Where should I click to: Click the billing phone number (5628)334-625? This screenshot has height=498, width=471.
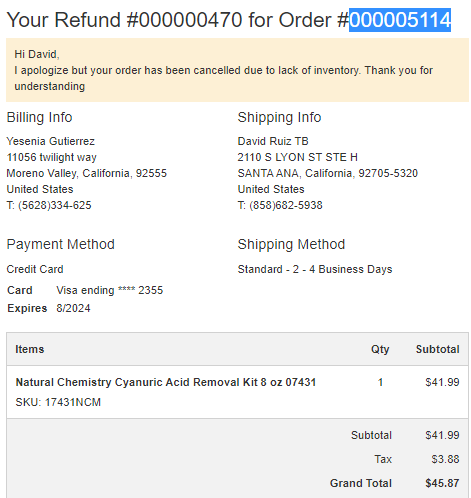[55, 205]
